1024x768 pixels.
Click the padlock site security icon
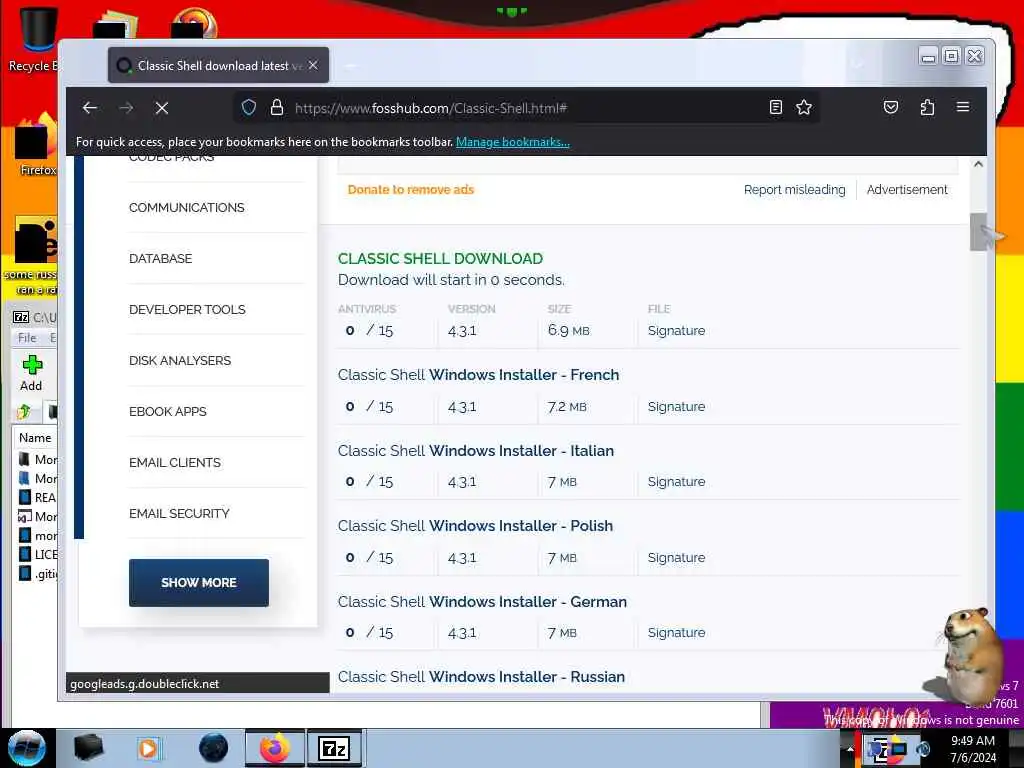[277, 107]
